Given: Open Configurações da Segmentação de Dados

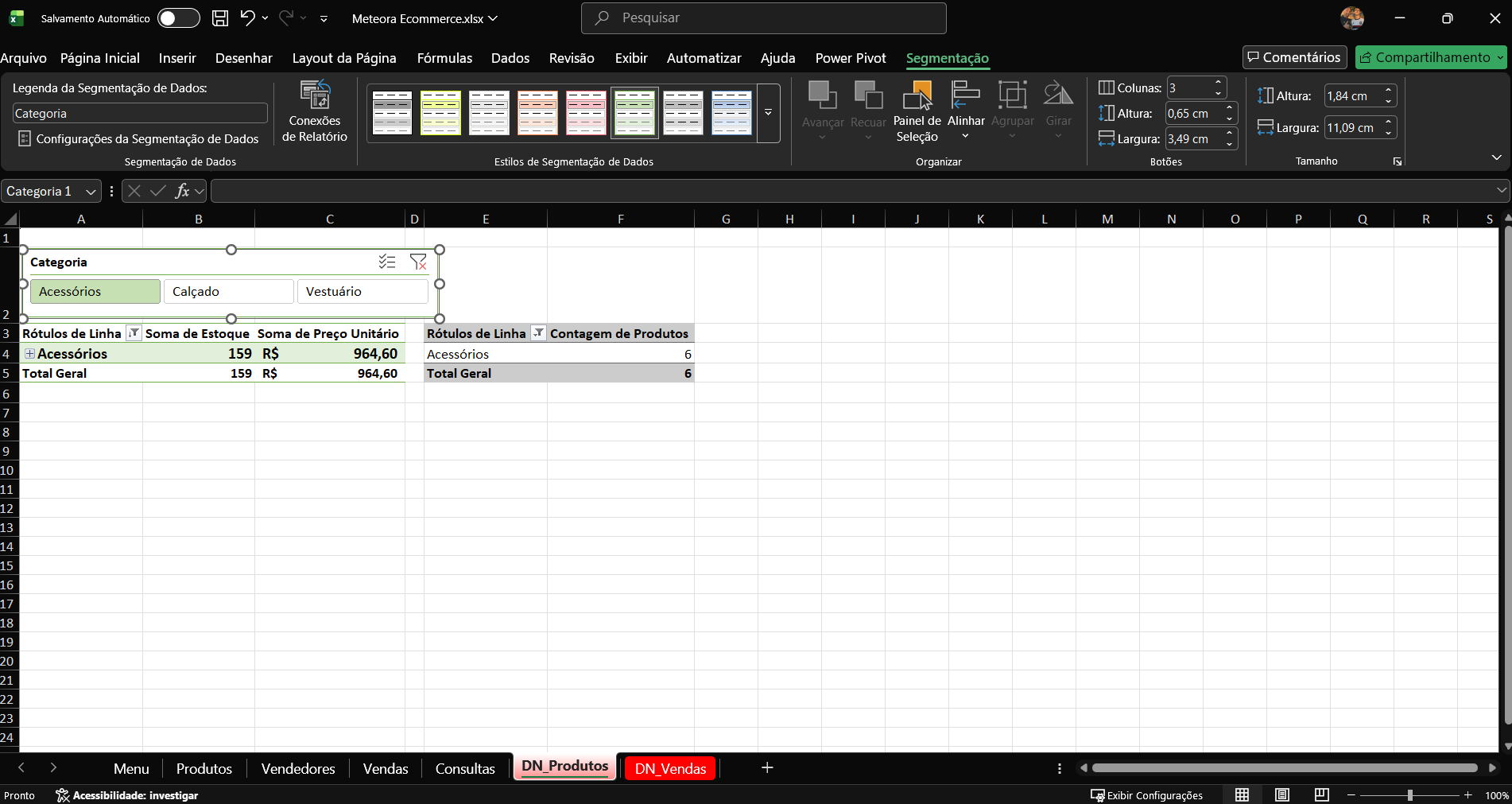Looking at the screenshot, I should (x=138, y=139).
